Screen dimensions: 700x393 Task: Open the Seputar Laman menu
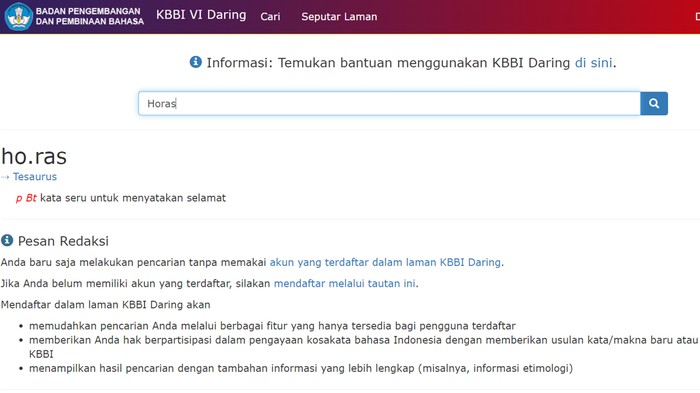[x=339, y=17]
